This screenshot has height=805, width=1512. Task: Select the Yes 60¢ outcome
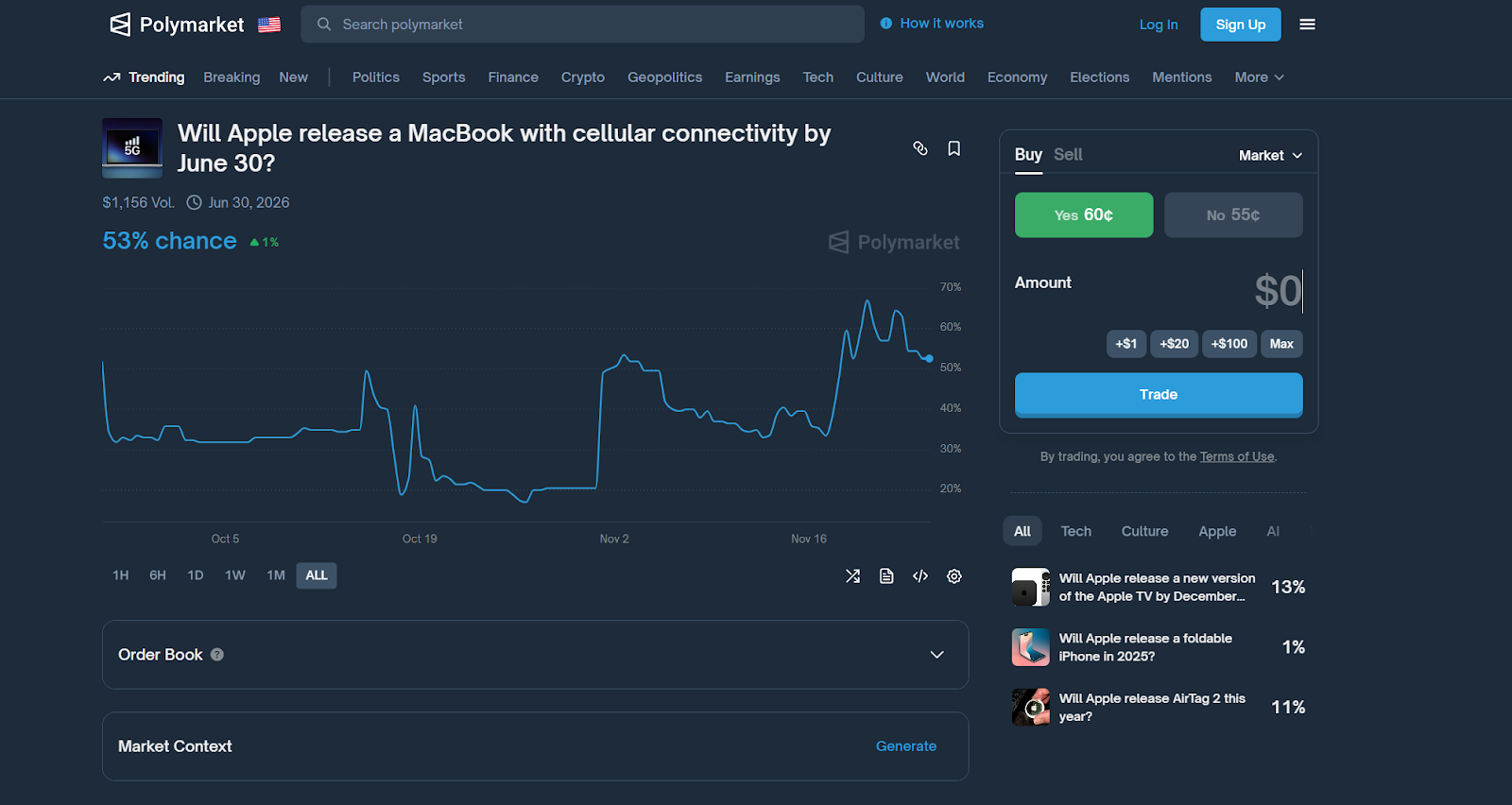(1083, 215)
